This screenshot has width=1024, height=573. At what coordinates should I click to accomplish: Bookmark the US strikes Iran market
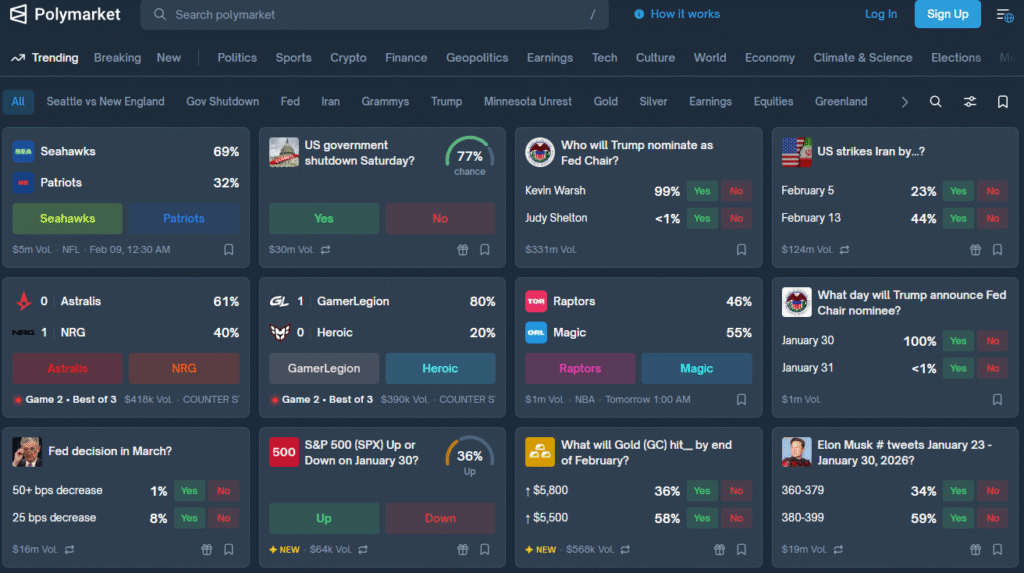(997, 250)
